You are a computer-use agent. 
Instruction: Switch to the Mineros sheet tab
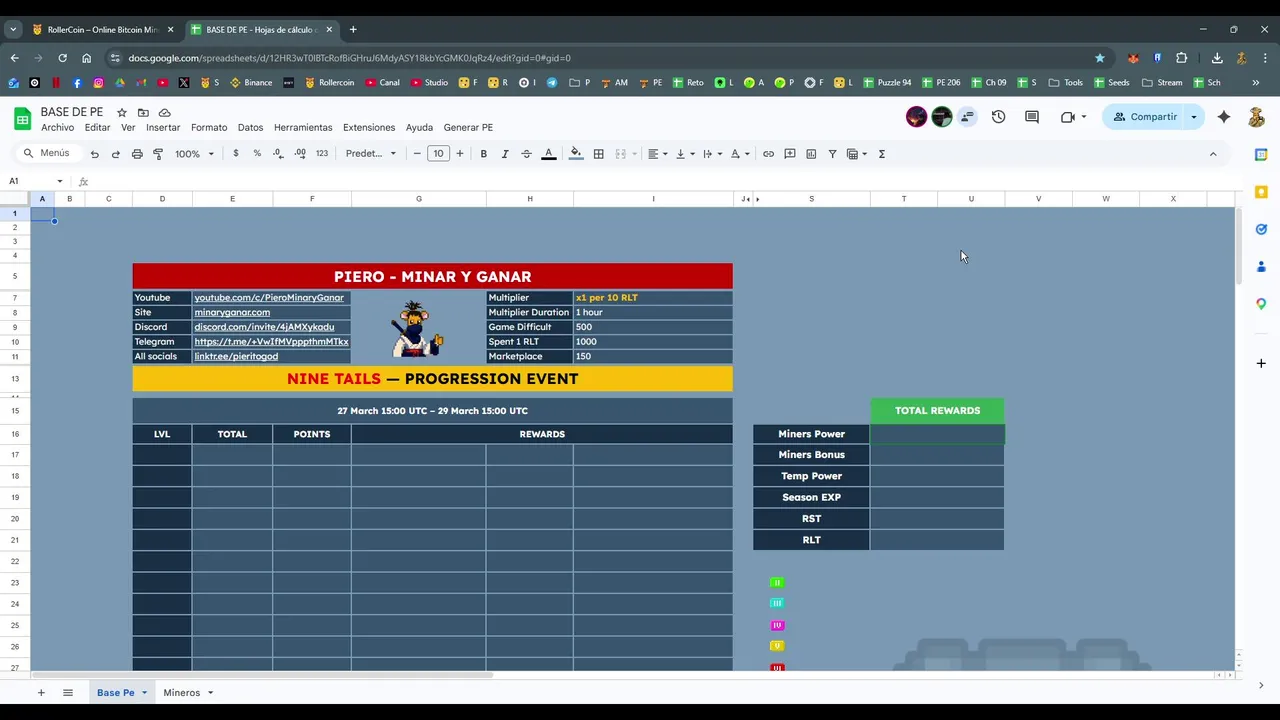pyautogui.click(x=181, y=693)
